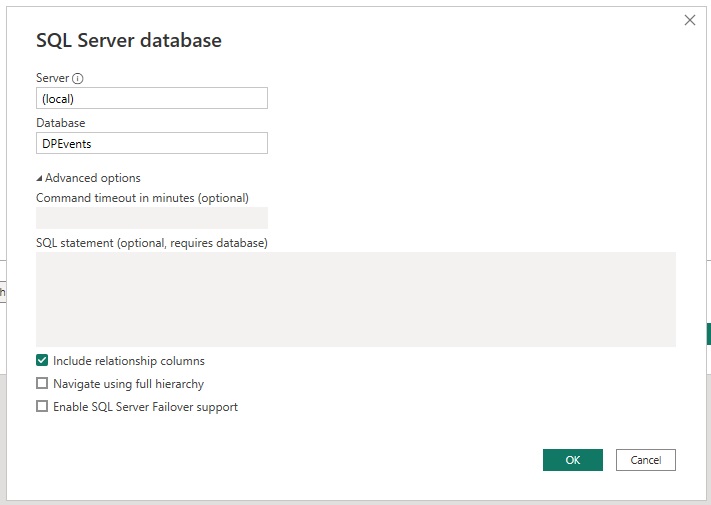This screenshot has width=711, height=505.
Task: Click the "Include relationship columns" label text
Action: tap(129, 361)
